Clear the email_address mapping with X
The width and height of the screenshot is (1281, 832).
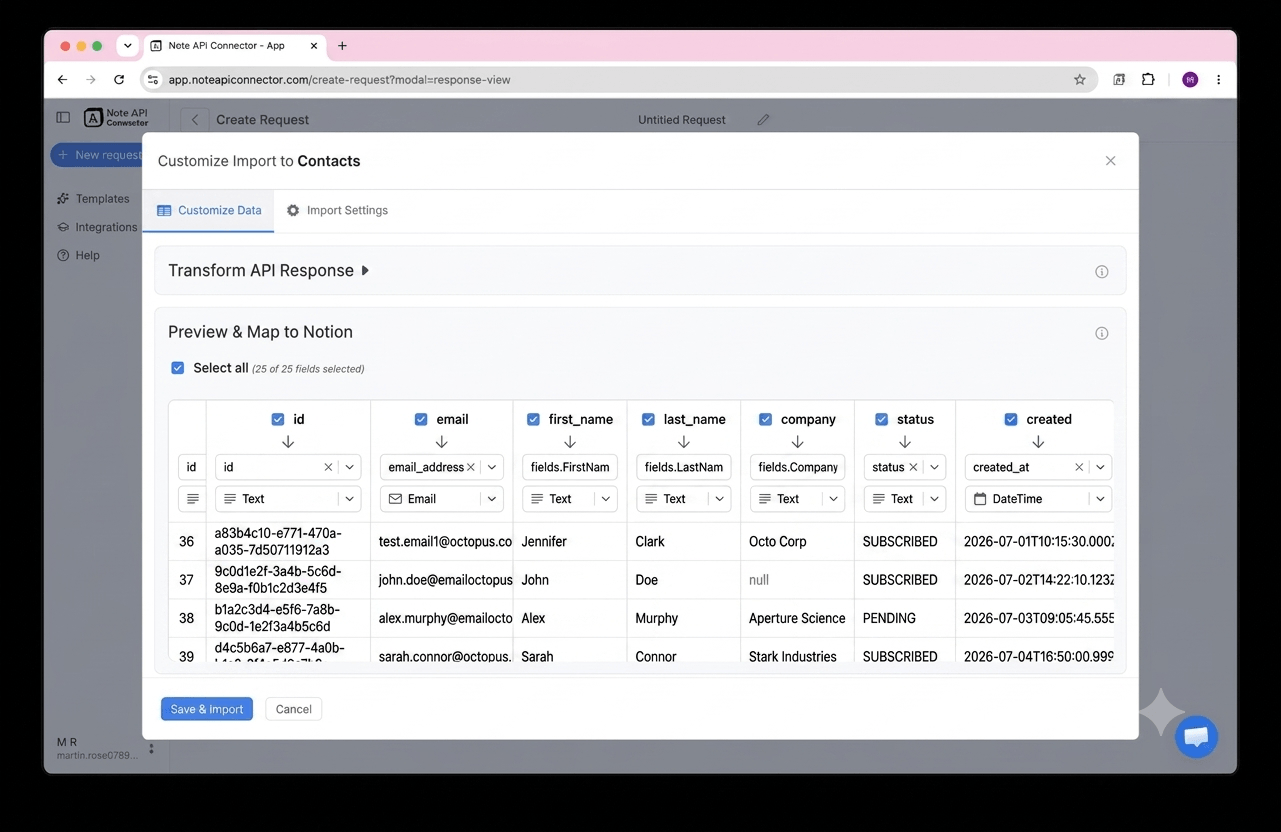coord(471,467)
